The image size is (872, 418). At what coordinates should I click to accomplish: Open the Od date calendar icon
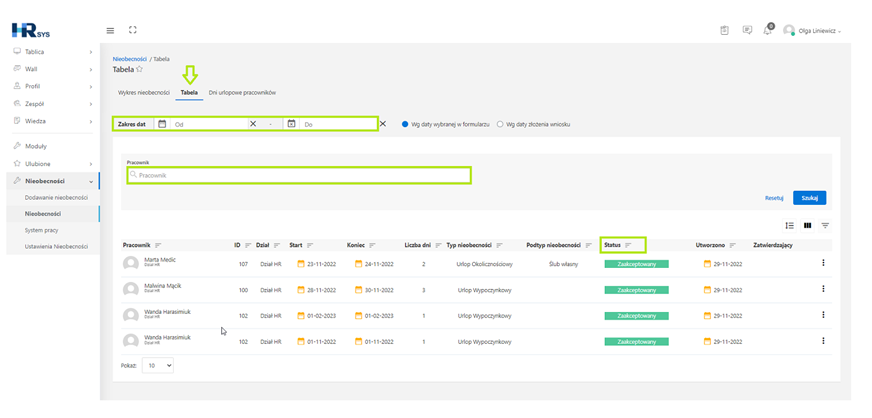pos(162,124)
